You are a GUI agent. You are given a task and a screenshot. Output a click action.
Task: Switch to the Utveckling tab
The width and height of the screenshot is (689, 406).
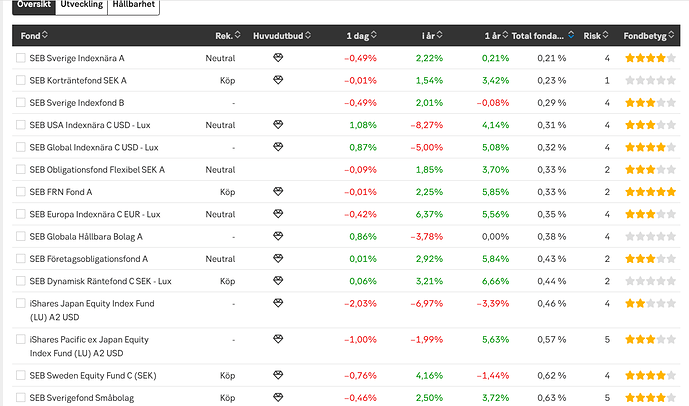pos(81,6)
